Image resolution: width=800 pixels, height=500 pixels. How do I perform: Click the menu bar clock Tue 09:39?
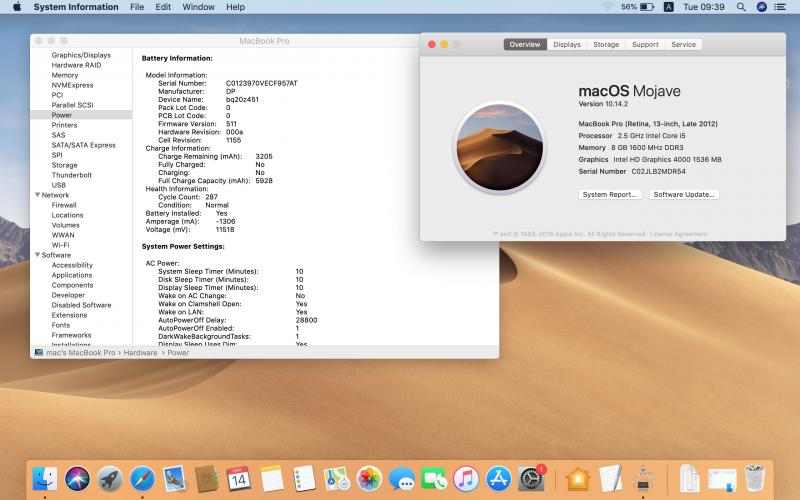(x=704, y=7)
